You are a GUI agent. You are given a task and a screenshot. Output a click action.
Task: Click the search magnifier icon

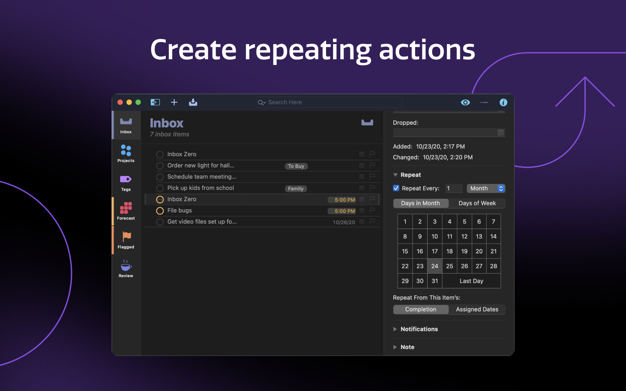coord(261,103)
